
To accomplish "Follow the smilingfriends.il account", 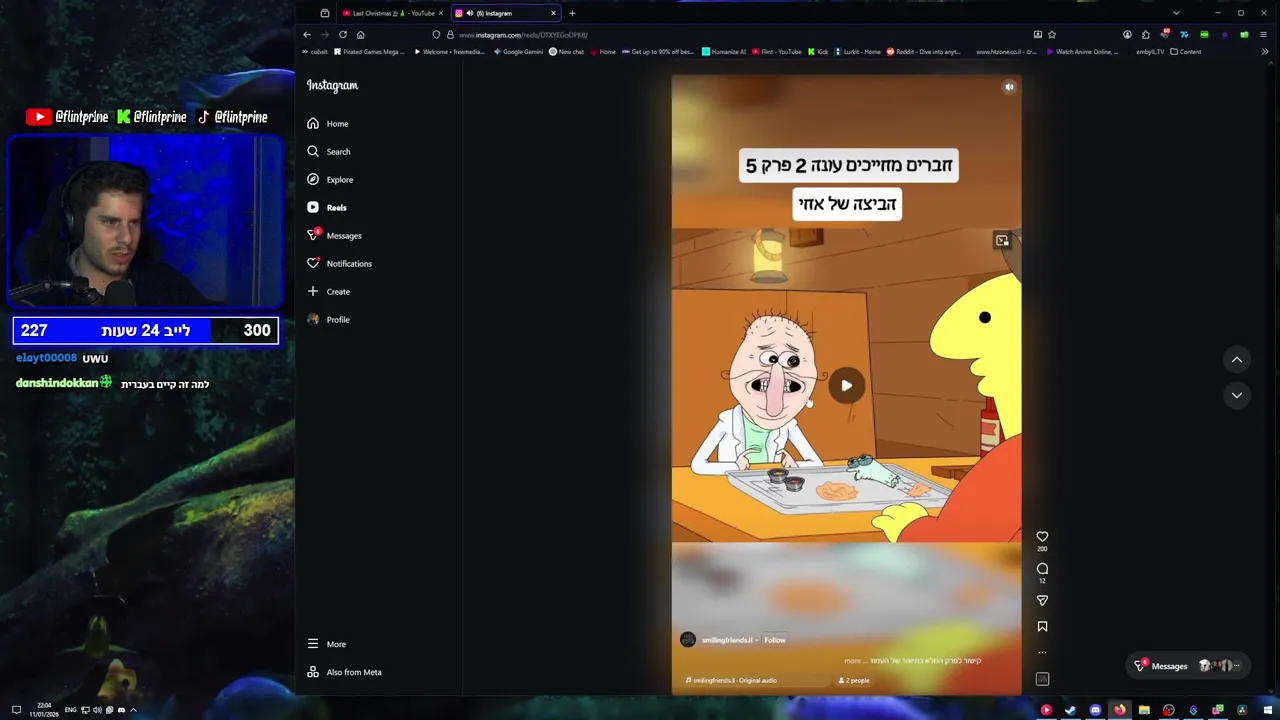I will [x=775, y=640].
